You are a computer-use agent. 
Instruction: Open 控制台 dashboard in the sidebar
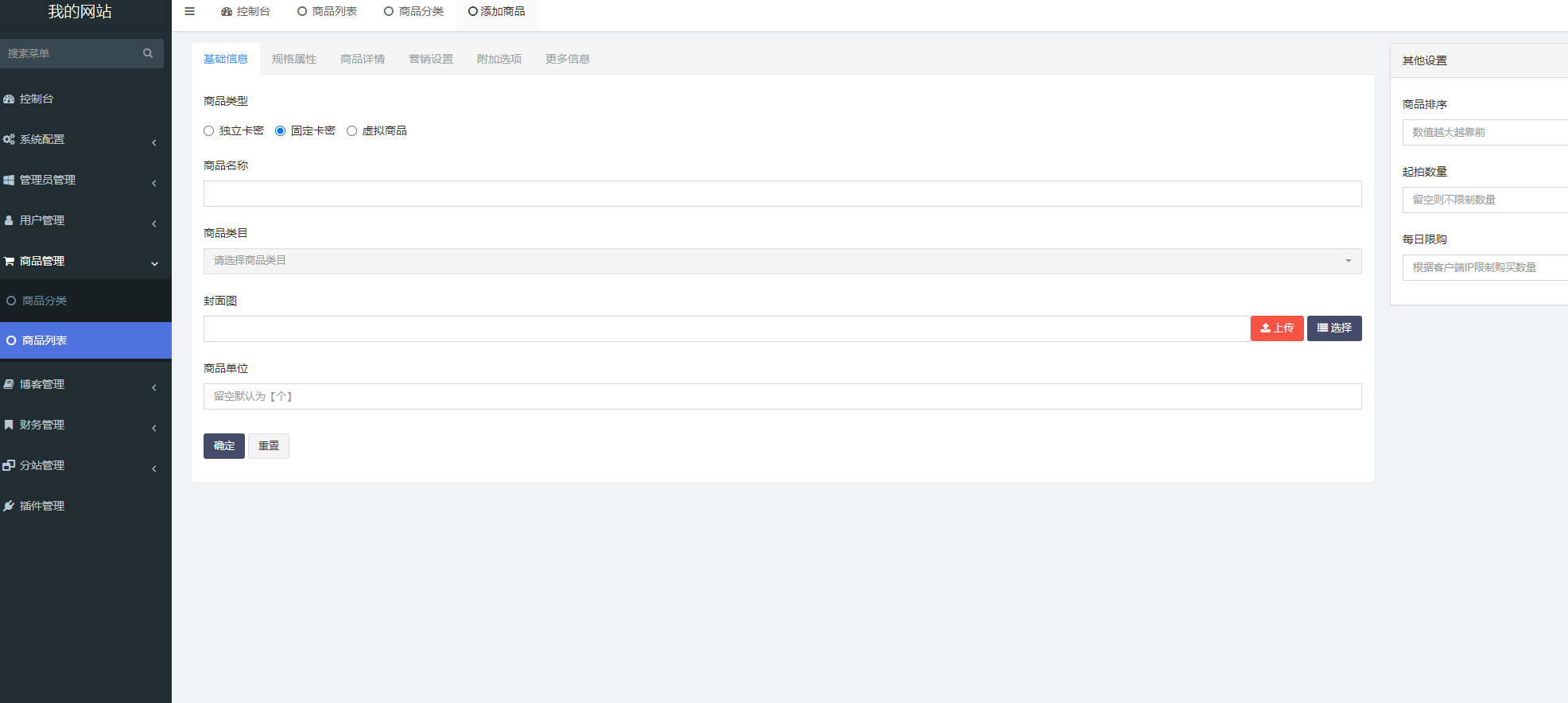coord(37,99)
